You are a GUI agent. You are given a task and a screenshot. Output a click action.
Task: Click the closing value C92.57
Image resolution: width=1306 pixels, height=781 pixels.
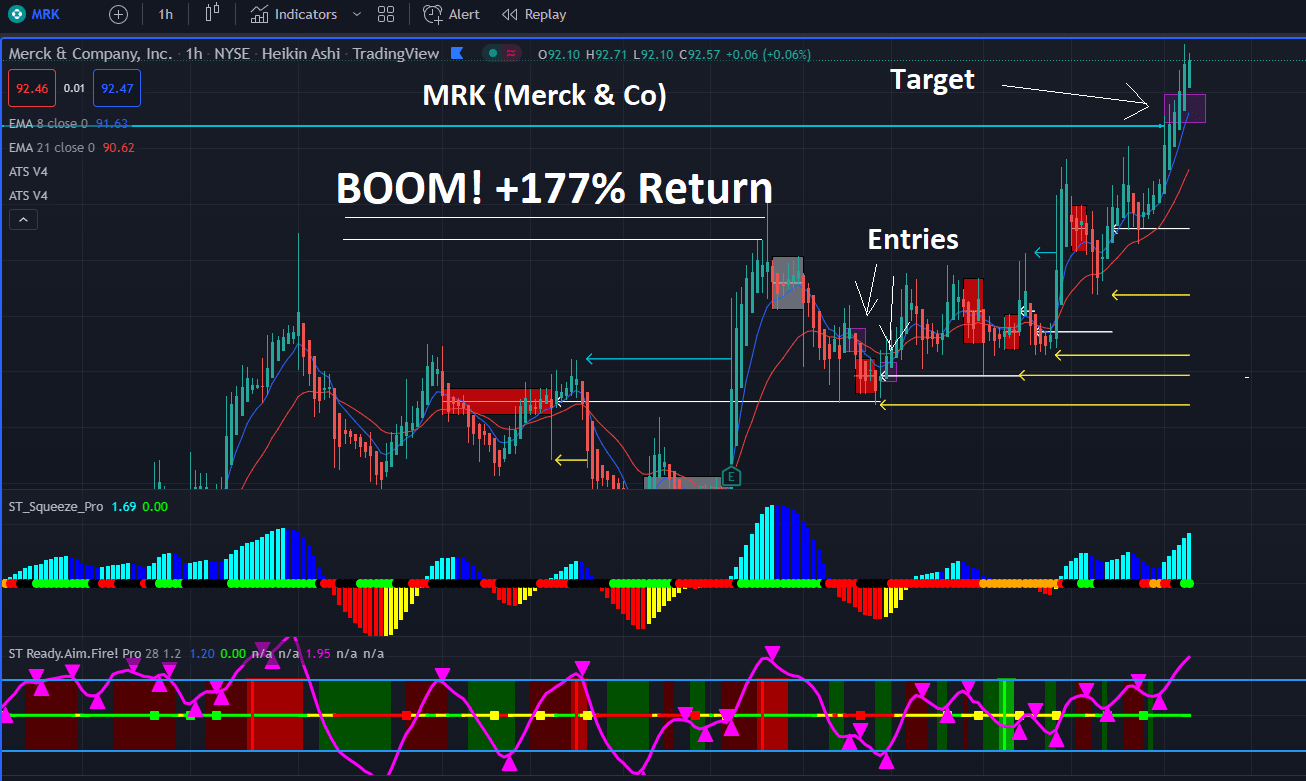(x=700, y=54)
